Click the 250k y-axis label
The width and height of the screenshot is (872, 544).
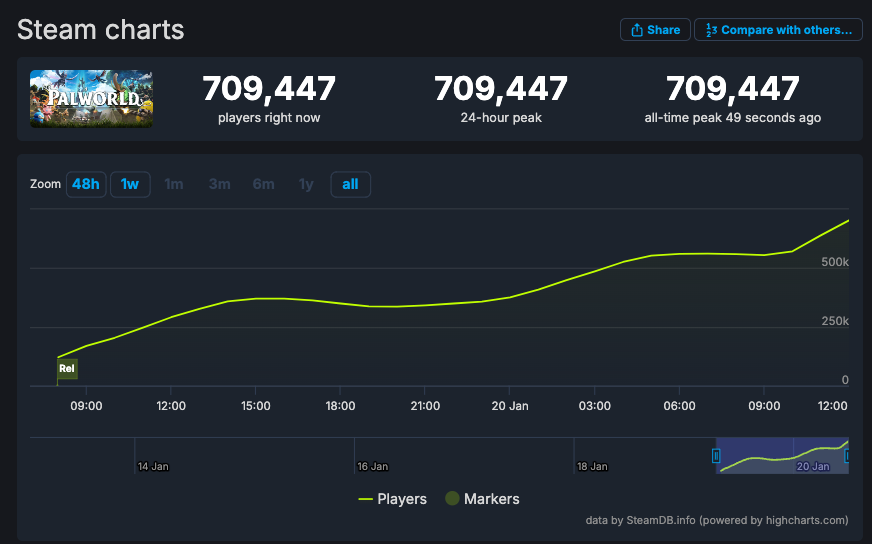(x=835, y=321)
